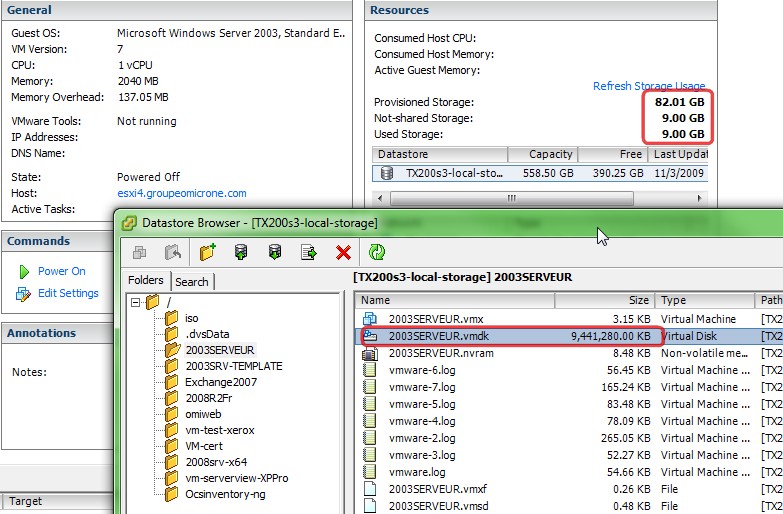Click the Edit Settings icon

tap(23, 293)
